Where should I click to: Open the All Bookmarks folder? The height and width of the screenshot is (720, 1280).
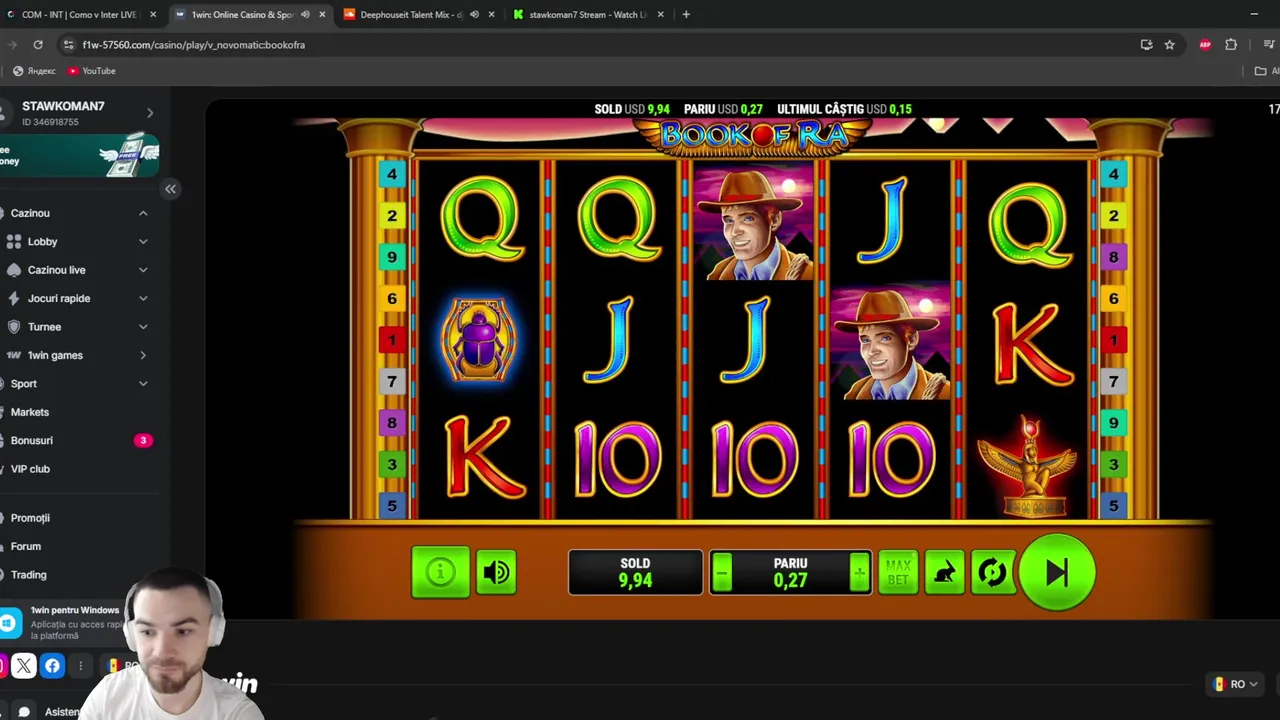(x=1267, y=71)
